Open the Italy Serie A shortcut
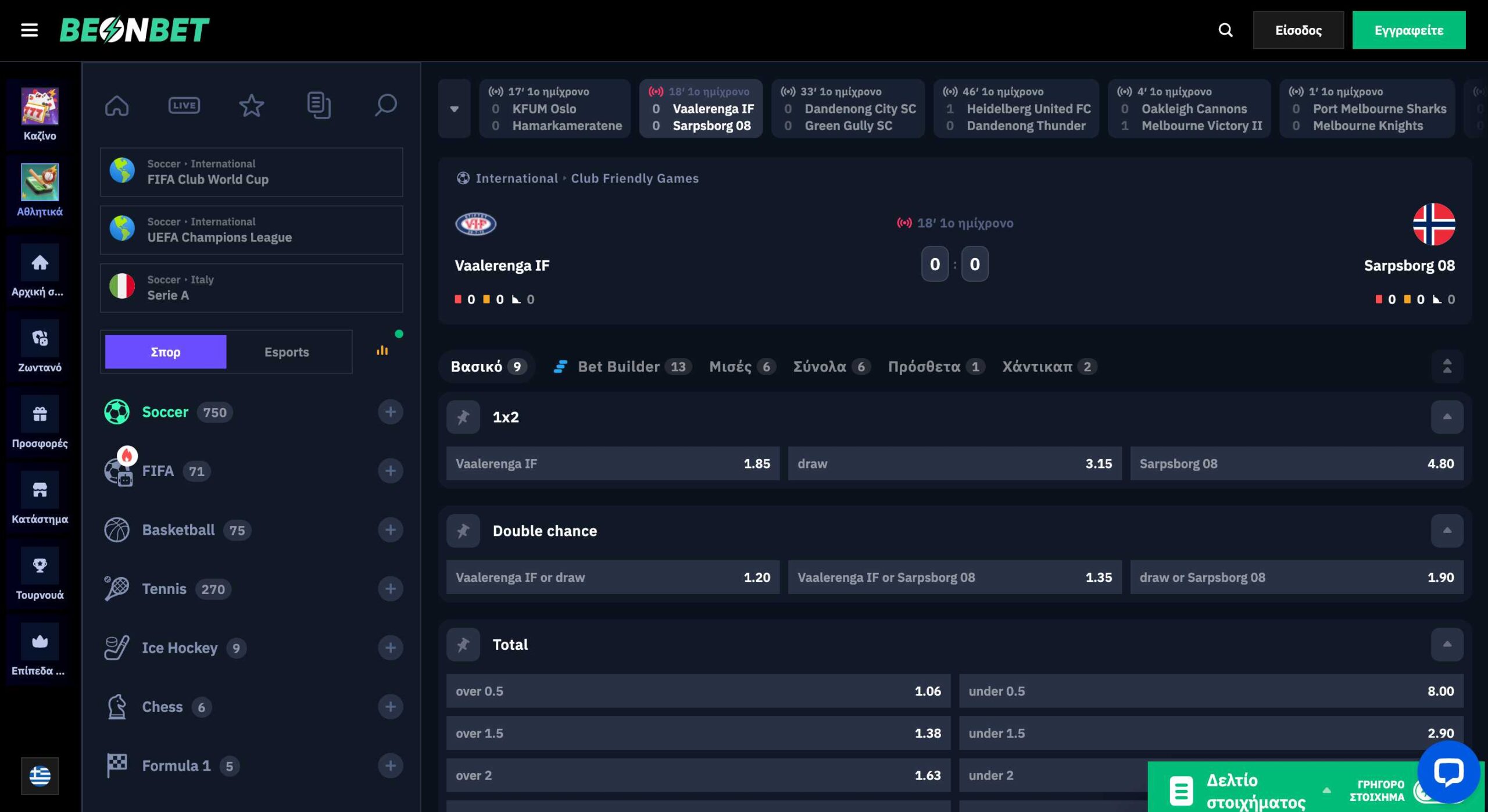 tap(251, 288)
